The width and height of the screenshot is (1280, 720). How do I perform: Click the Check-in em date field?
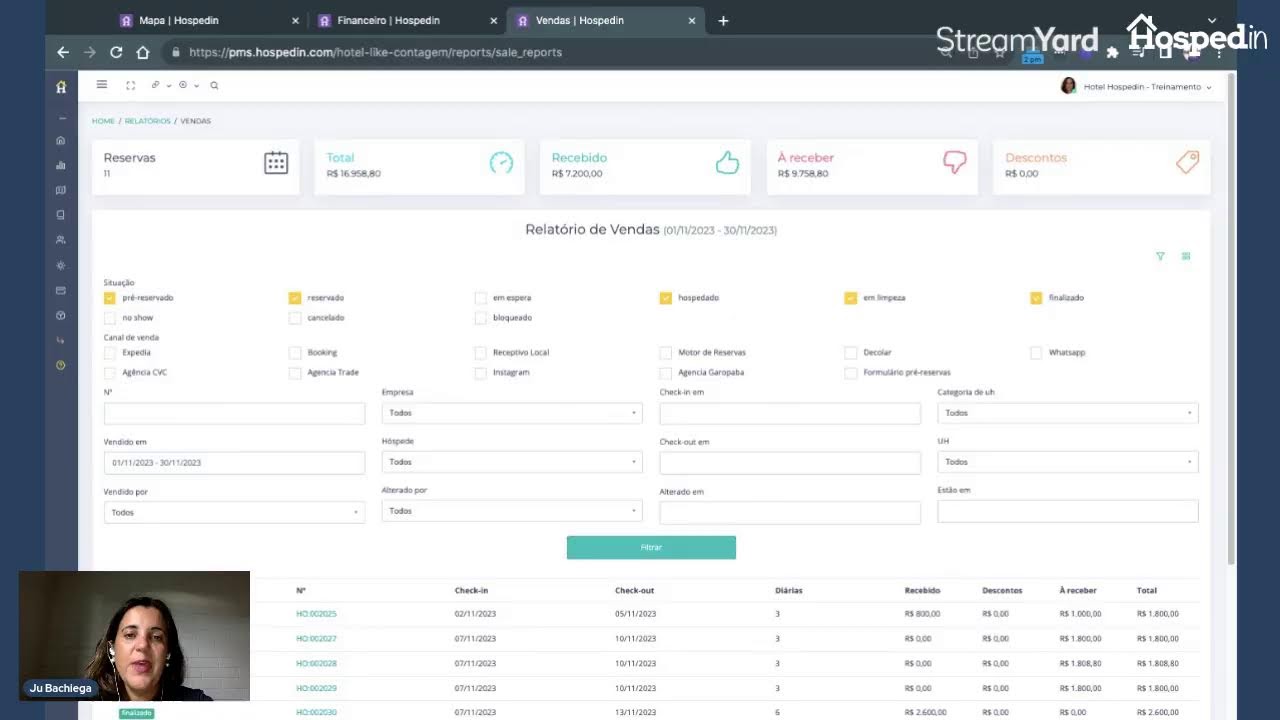[x=790, y=413]
